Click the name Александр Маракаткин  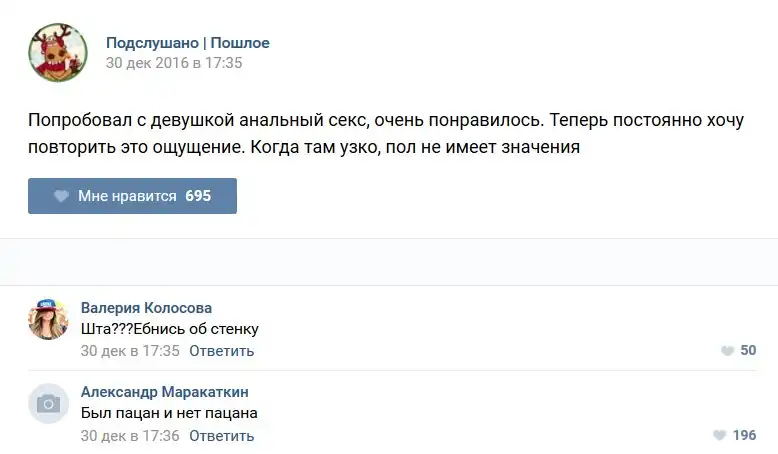(x=165, y=392)
